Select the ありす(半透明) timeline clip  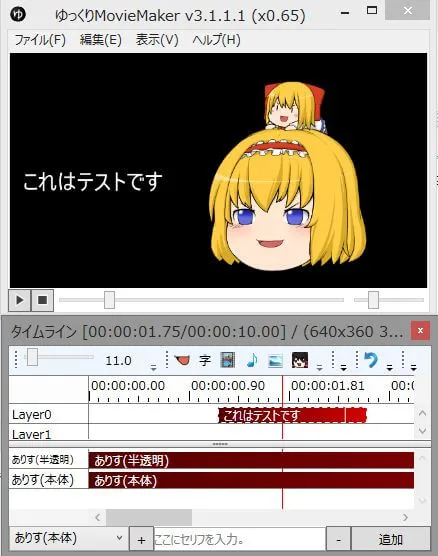pyautogui.click(x=251, y=460)
